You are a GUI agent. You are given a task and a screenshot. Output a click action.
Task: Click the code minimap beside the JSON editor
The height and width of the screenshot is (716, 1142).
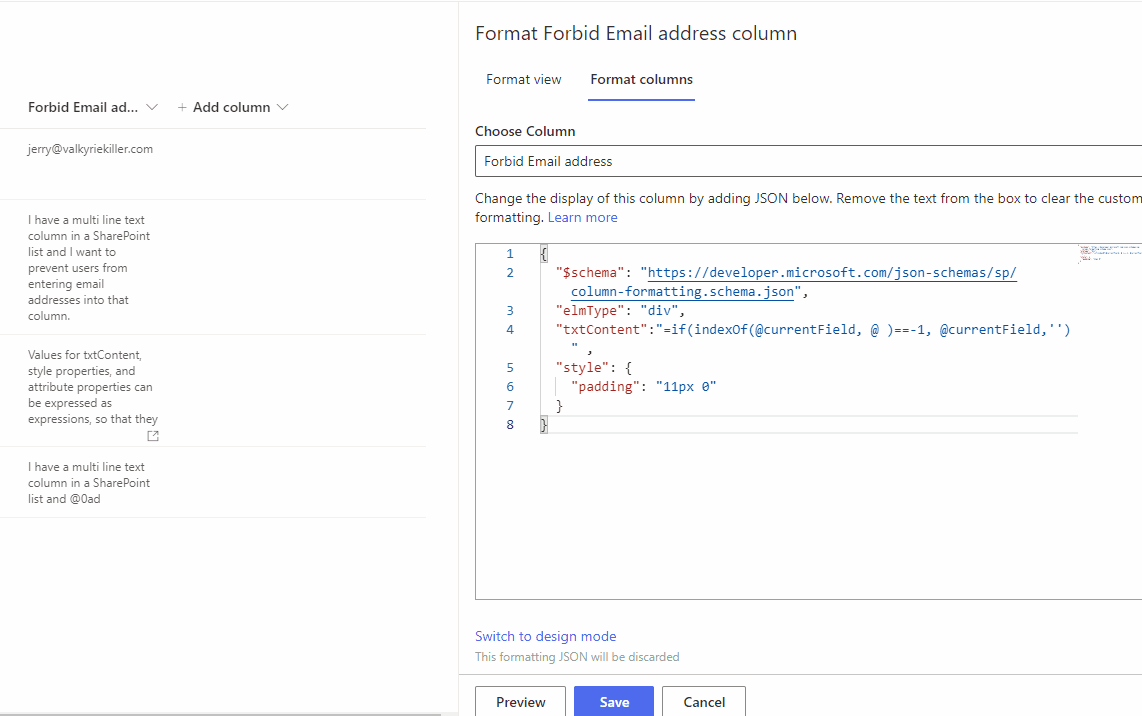tap(1108, 255)
